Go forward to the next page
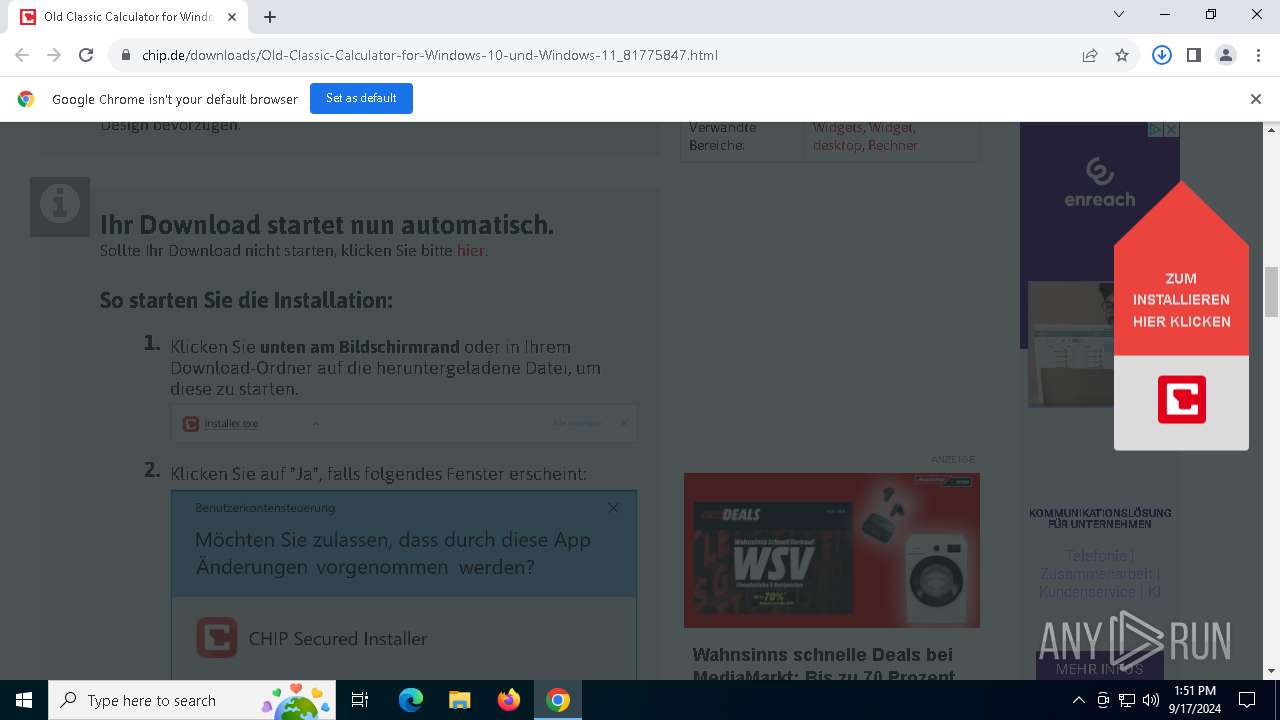 click(54, 55)
